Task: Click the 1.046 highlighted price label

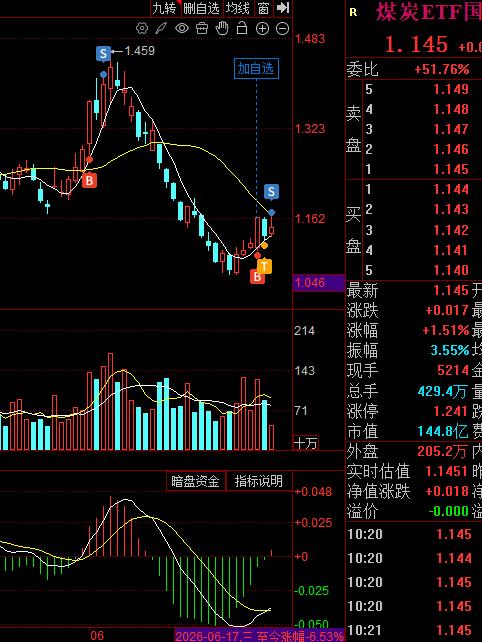Action: click(x=319, y=283)
